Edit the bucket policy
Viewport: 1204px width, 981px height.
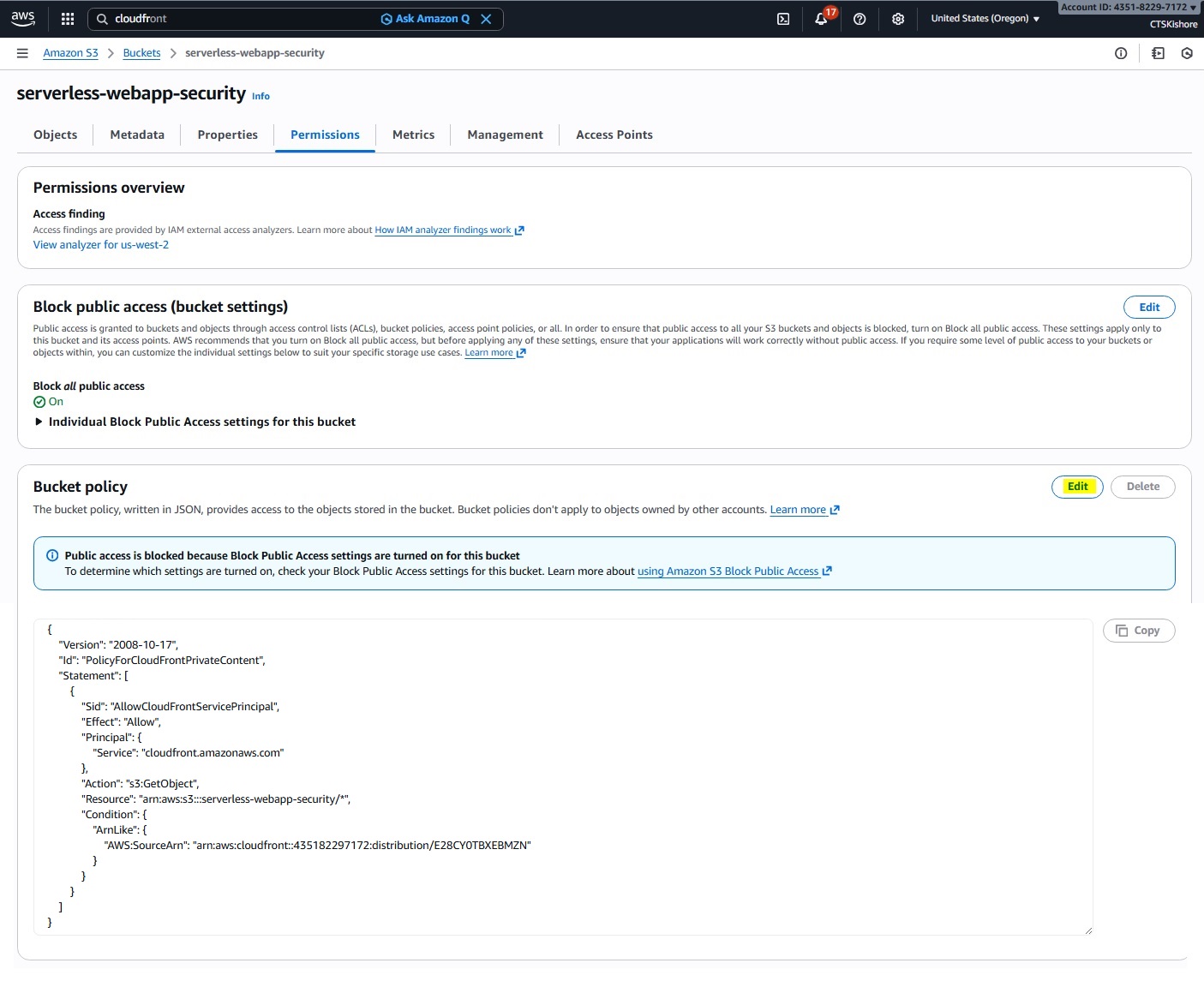point(1077,487)
